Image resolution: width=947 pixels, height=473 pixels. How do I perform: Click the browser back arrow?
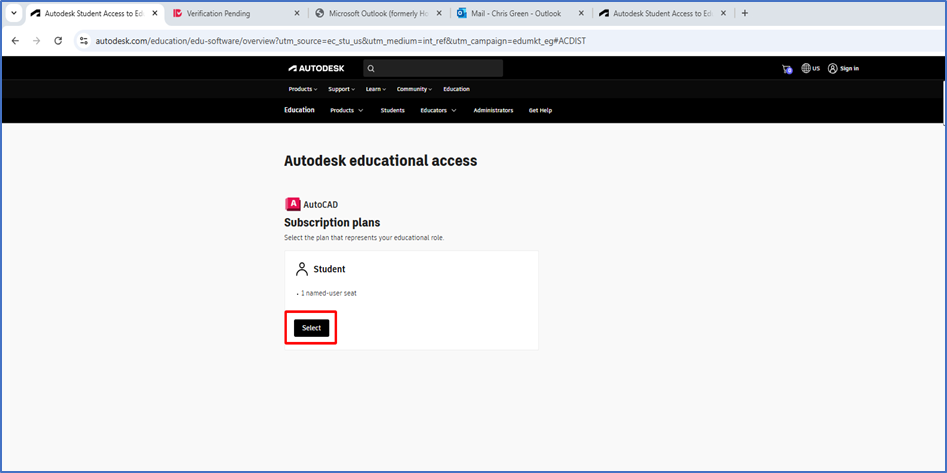pos(15,41)
